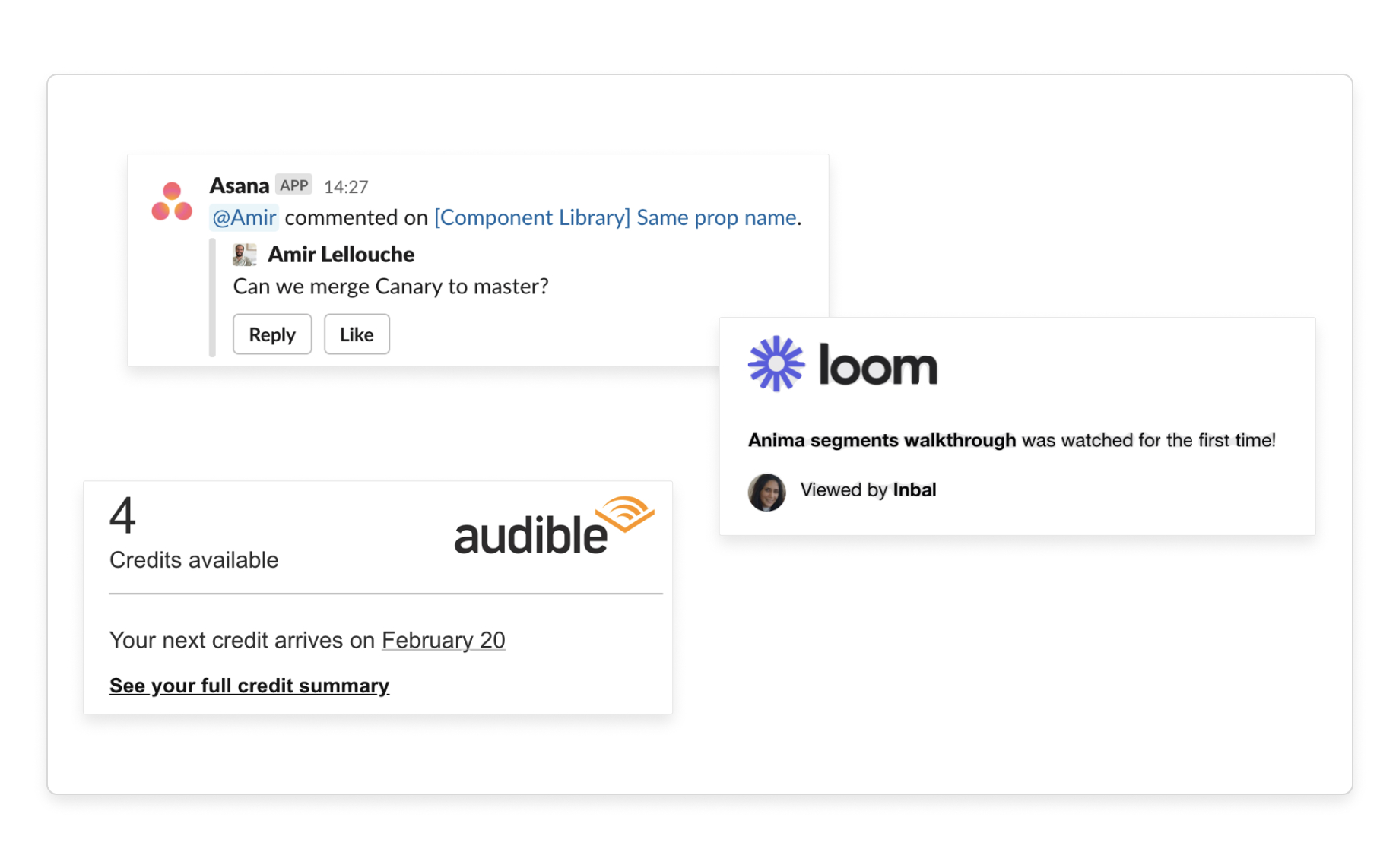The image size is (1399, 868).
Task: Click the 14:27 message timestamp
Action: (346, 187)
